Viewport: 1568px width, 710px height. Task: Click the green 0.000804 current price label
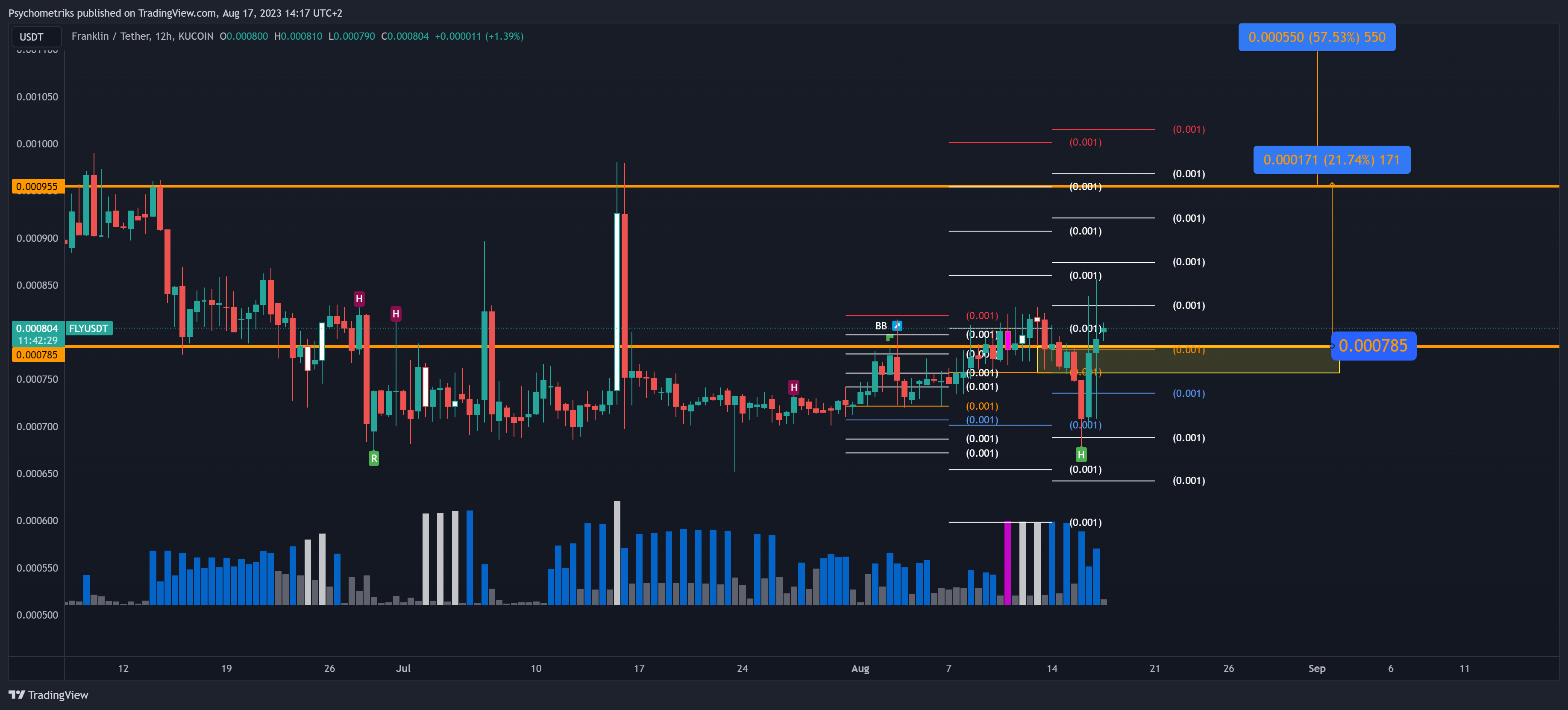point(38,329)
